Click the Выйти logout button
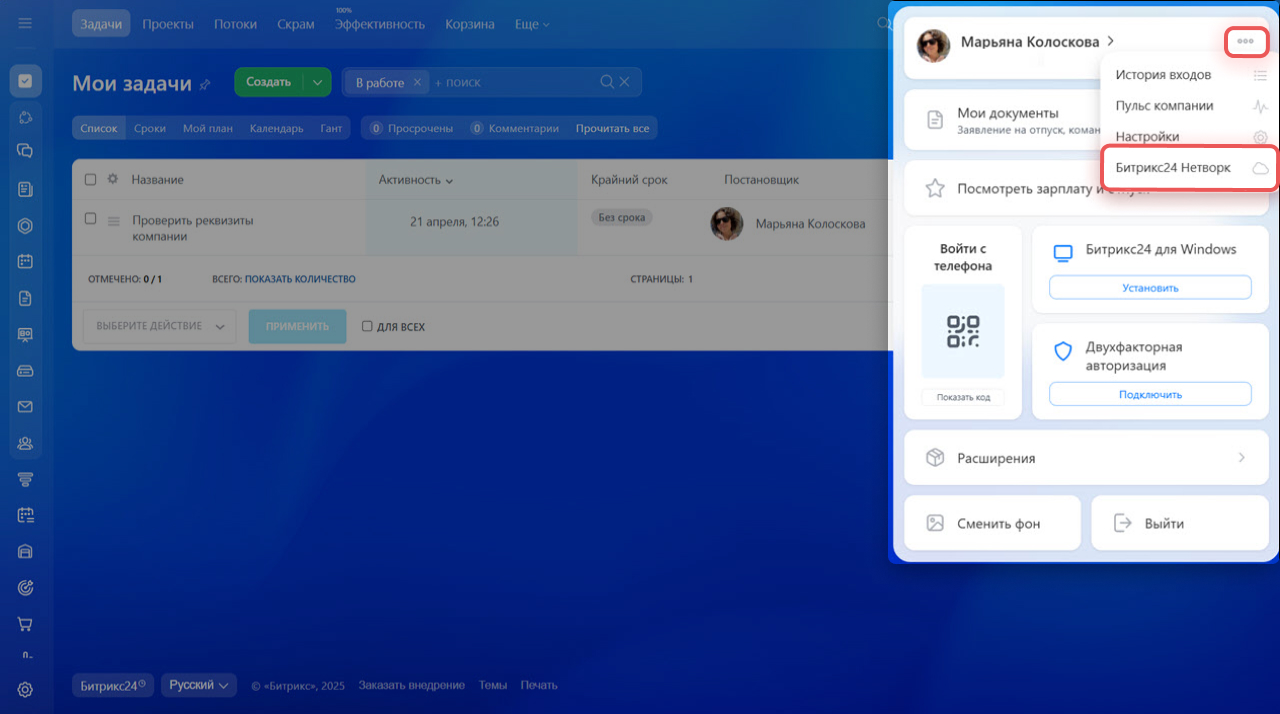Screen dimensions: 1280x714 [1180, 523]
